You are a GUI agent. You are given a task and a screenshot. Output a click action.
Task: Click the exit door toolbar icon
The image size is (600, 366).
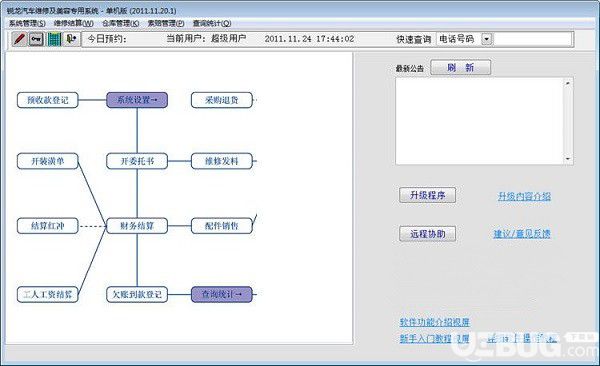(x=71, y=39)
